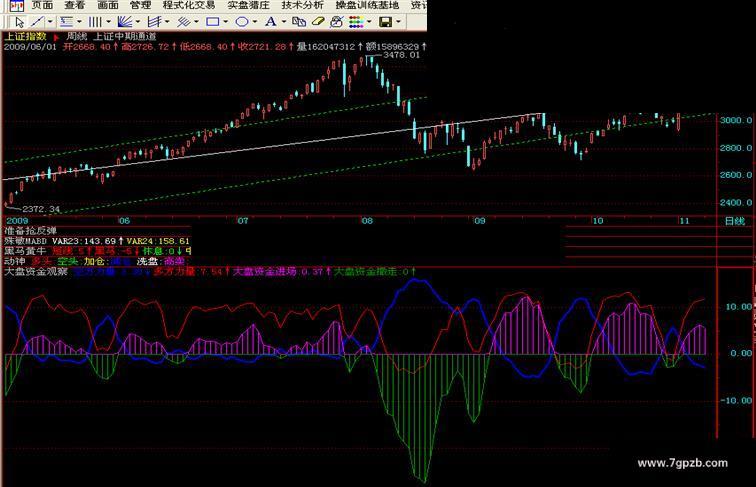Expand dropdown next to vertical lines tool
Screen dimensions: 756x487
pos(108,22)
